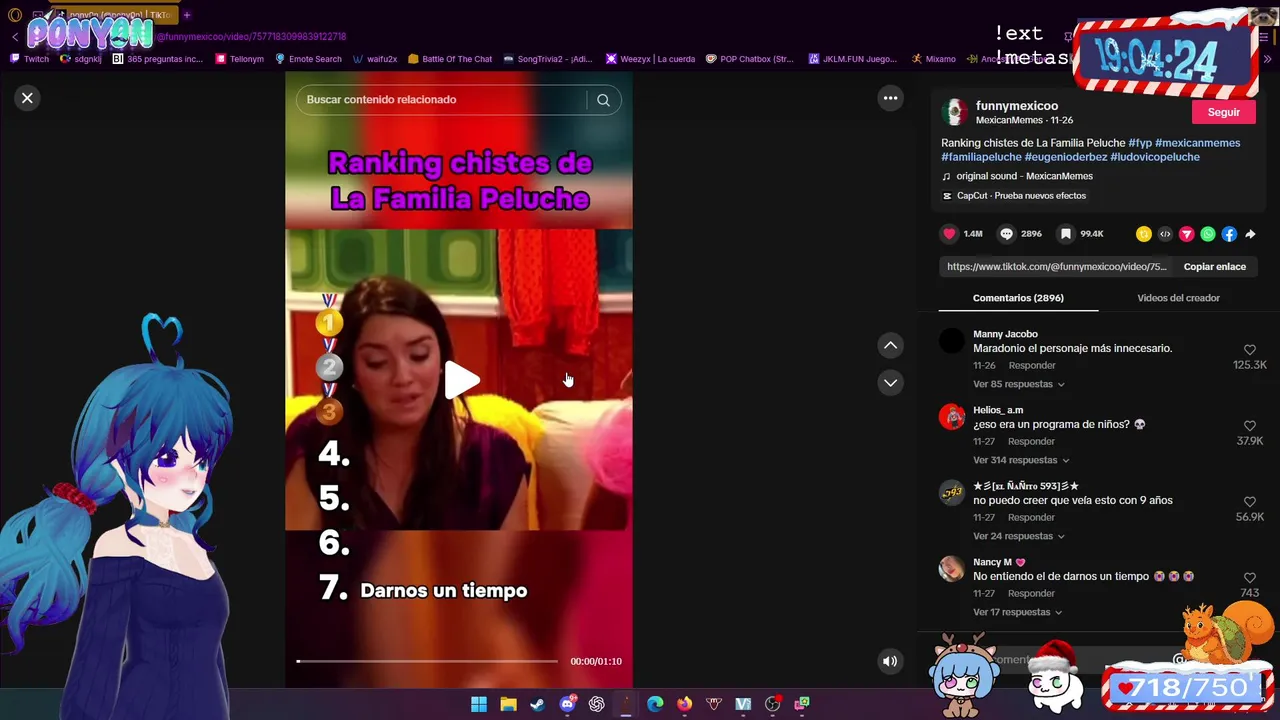1280x720 pixels.
Task: Open Firefox from the taskbar
Action: pos(684,704)
